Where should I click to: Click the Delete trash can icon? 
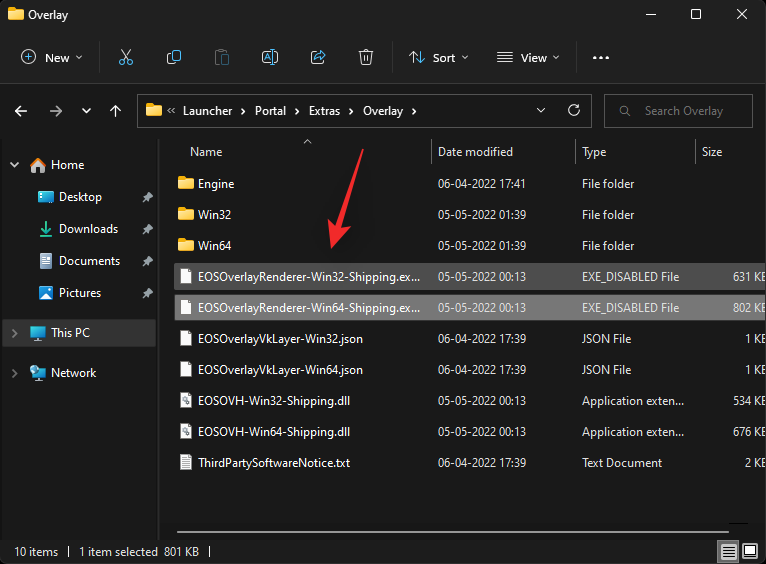pyautogui.click(x=366, y=57)
